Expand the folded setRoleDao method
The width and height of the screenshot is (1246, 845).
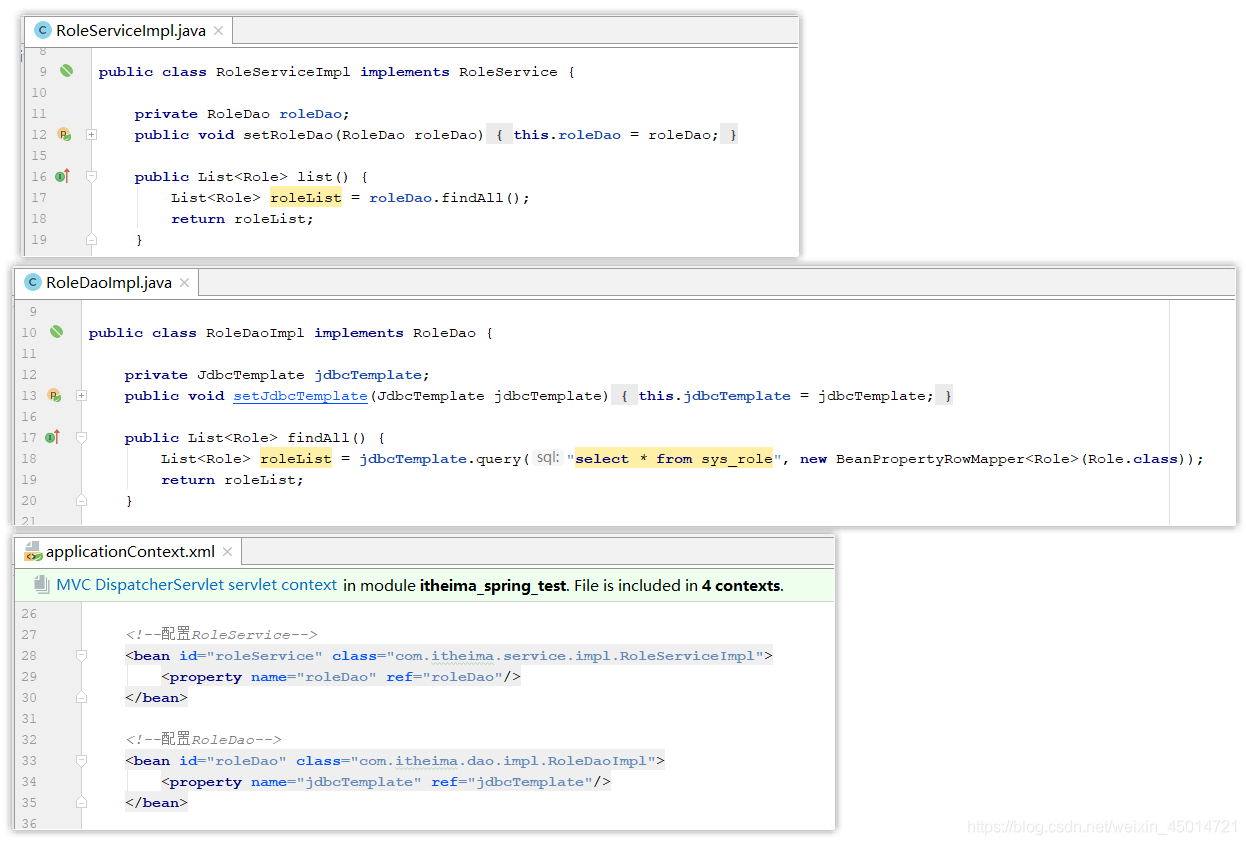91,134
